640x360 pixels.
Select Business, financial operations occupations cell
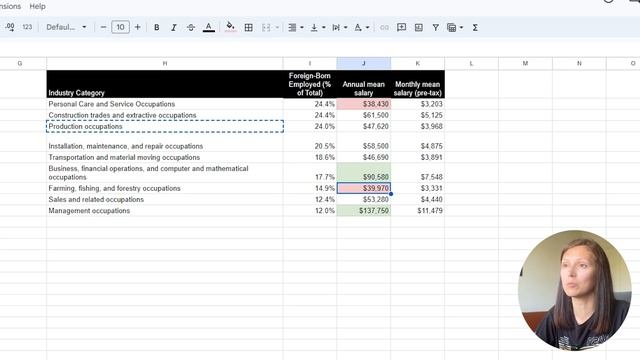coord(164,173)
